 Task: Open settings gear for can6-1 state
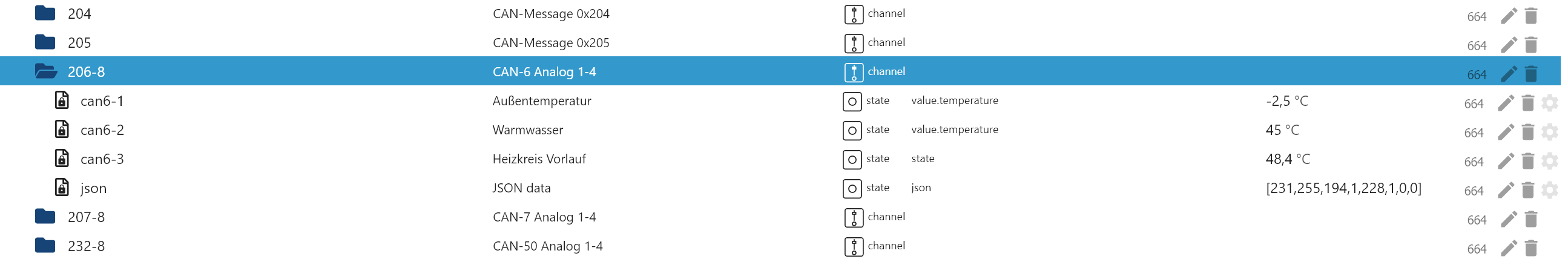(x=1549, y=103)
